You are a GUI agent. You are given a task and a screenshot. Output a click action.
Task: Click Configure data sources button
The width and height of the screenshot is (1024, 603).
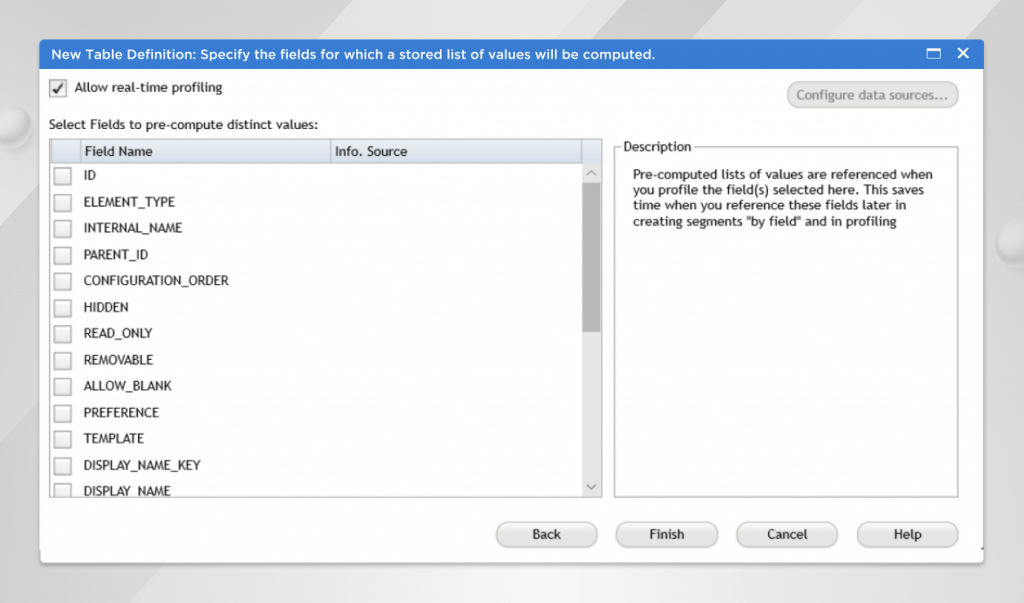pos(872,95)
